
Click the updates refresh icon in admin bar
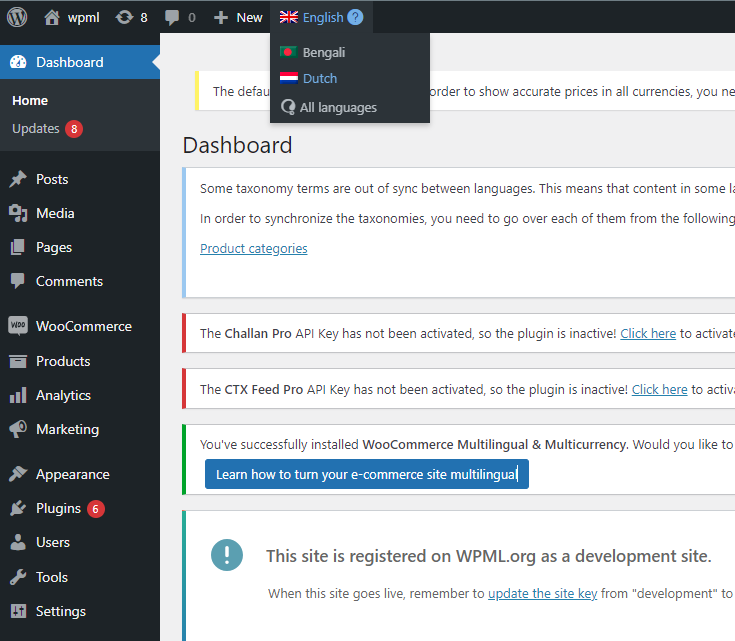[x=124, y=17]
